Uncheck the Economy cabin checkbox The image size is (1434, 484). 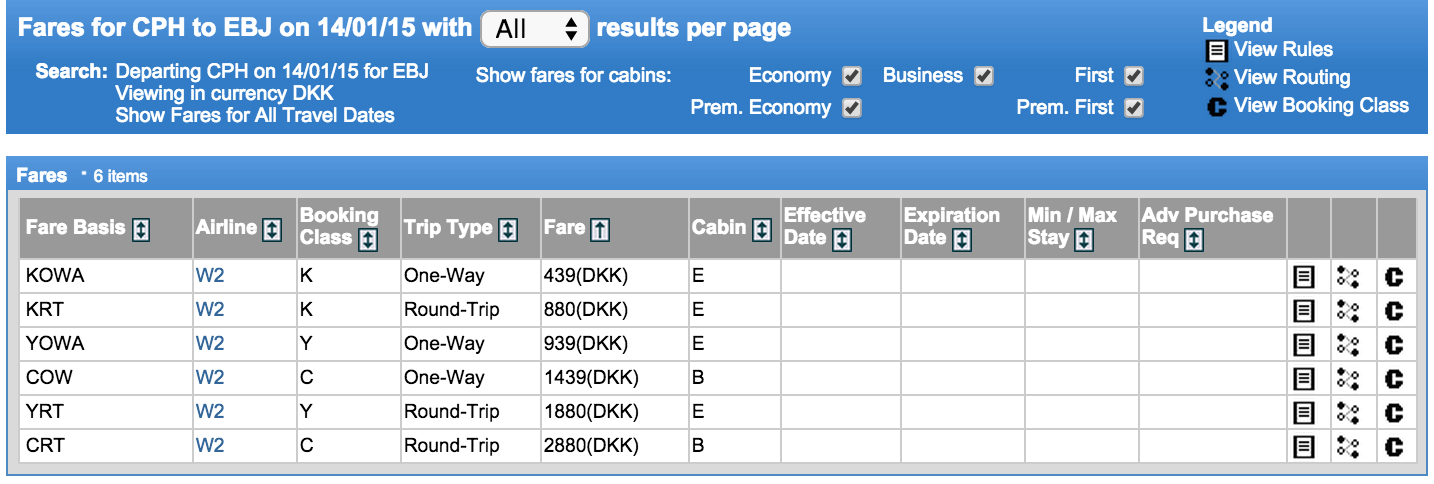[x=852, y=76]
